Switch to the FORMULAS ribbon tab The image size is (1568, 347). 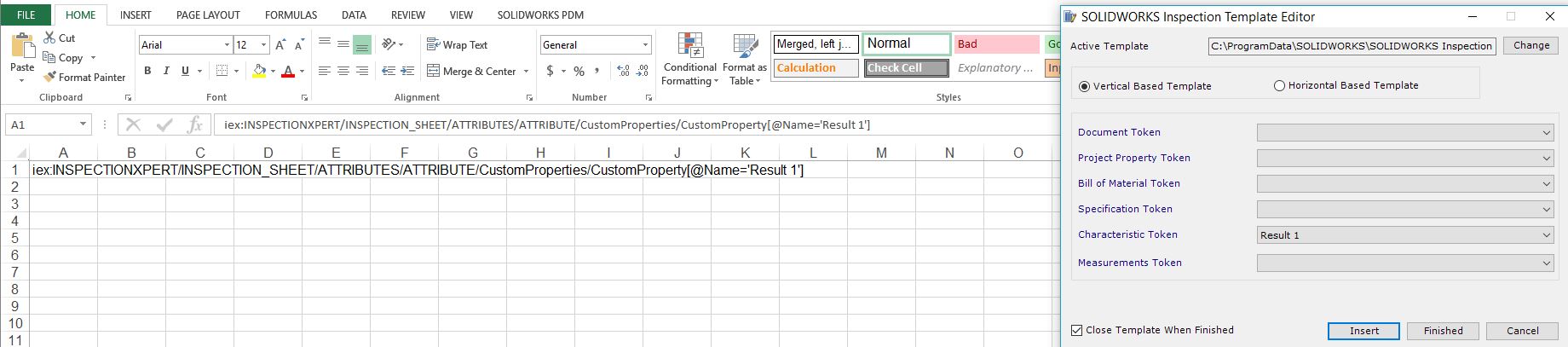click(x=291, y=15)
